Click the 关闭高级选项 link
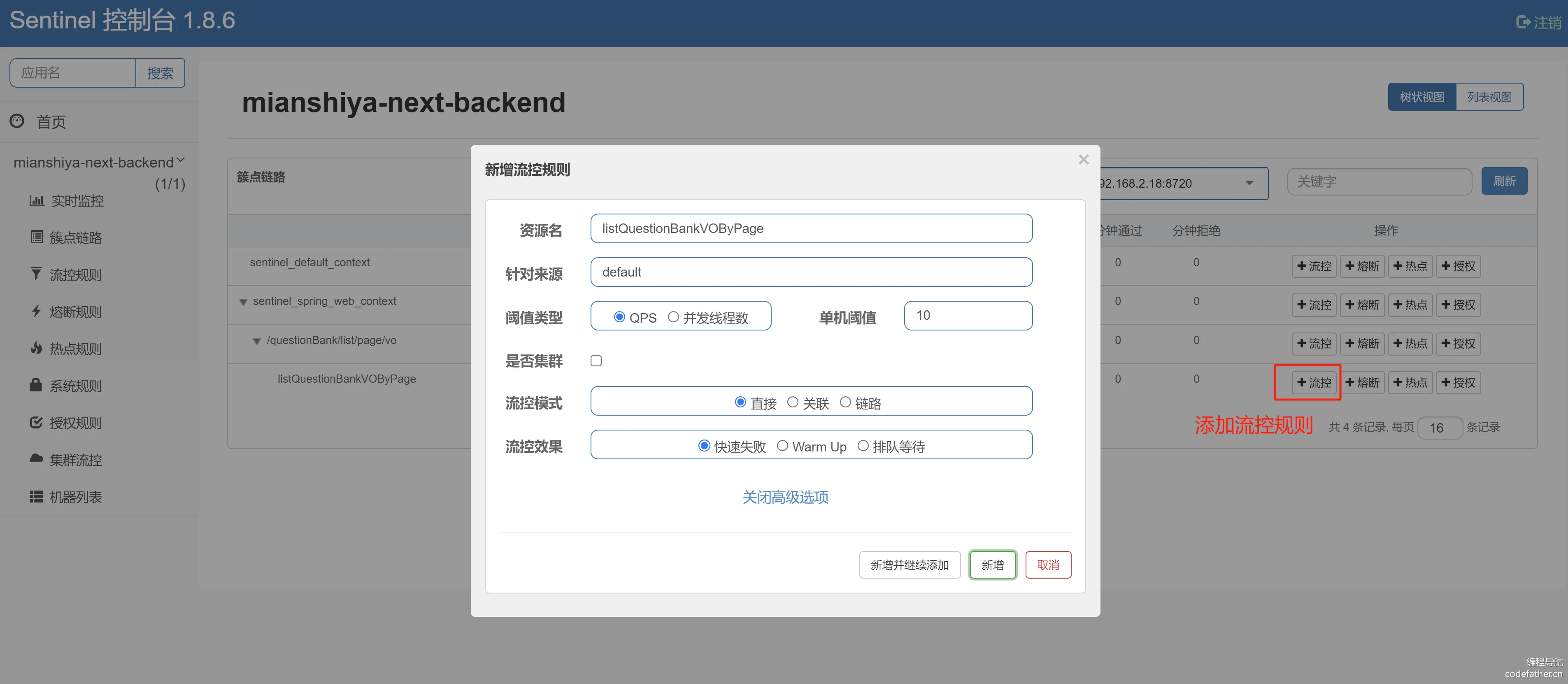1568x684 pixels. [785, 497]
